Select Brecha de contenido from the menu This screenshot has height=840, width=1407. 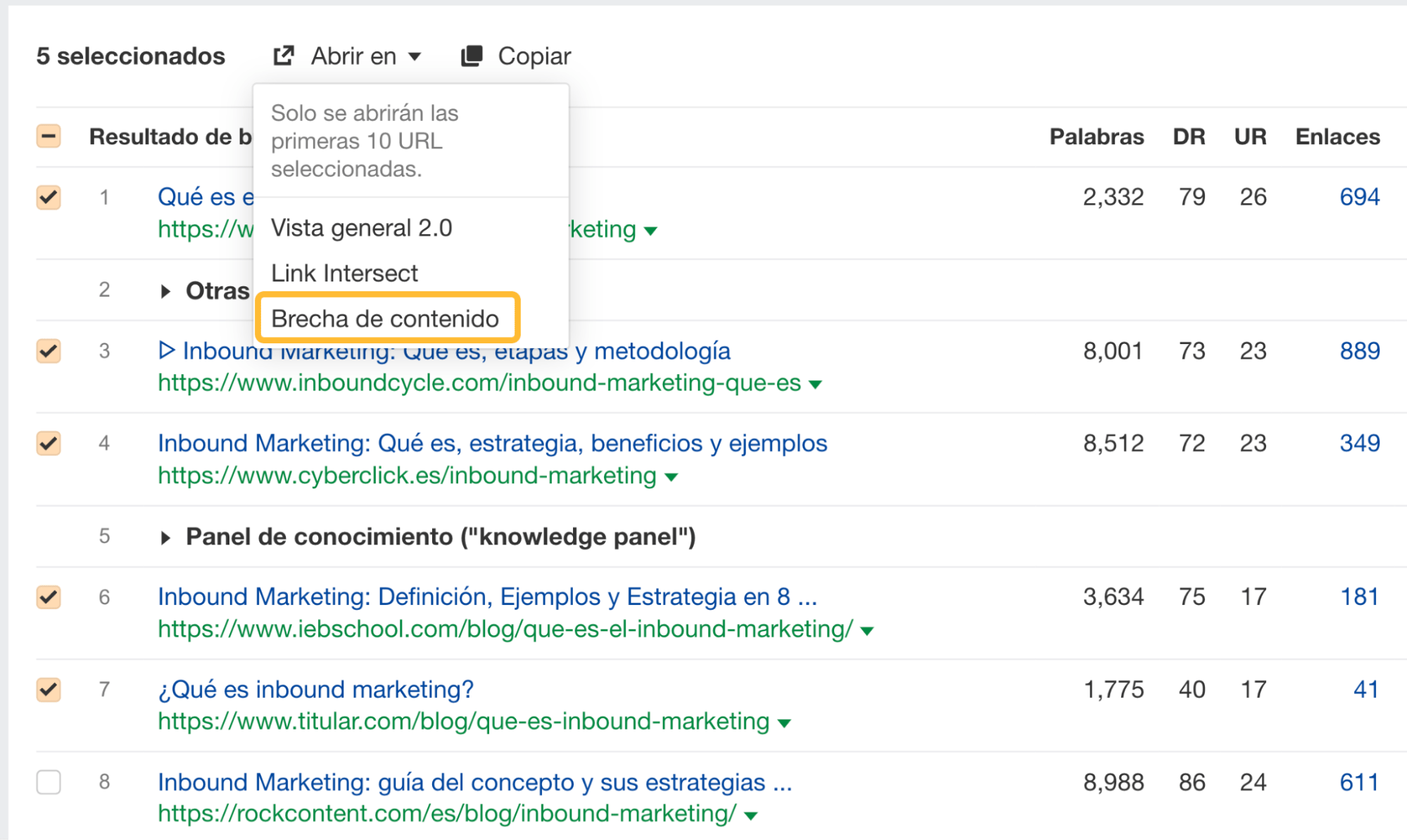point(386,319)
